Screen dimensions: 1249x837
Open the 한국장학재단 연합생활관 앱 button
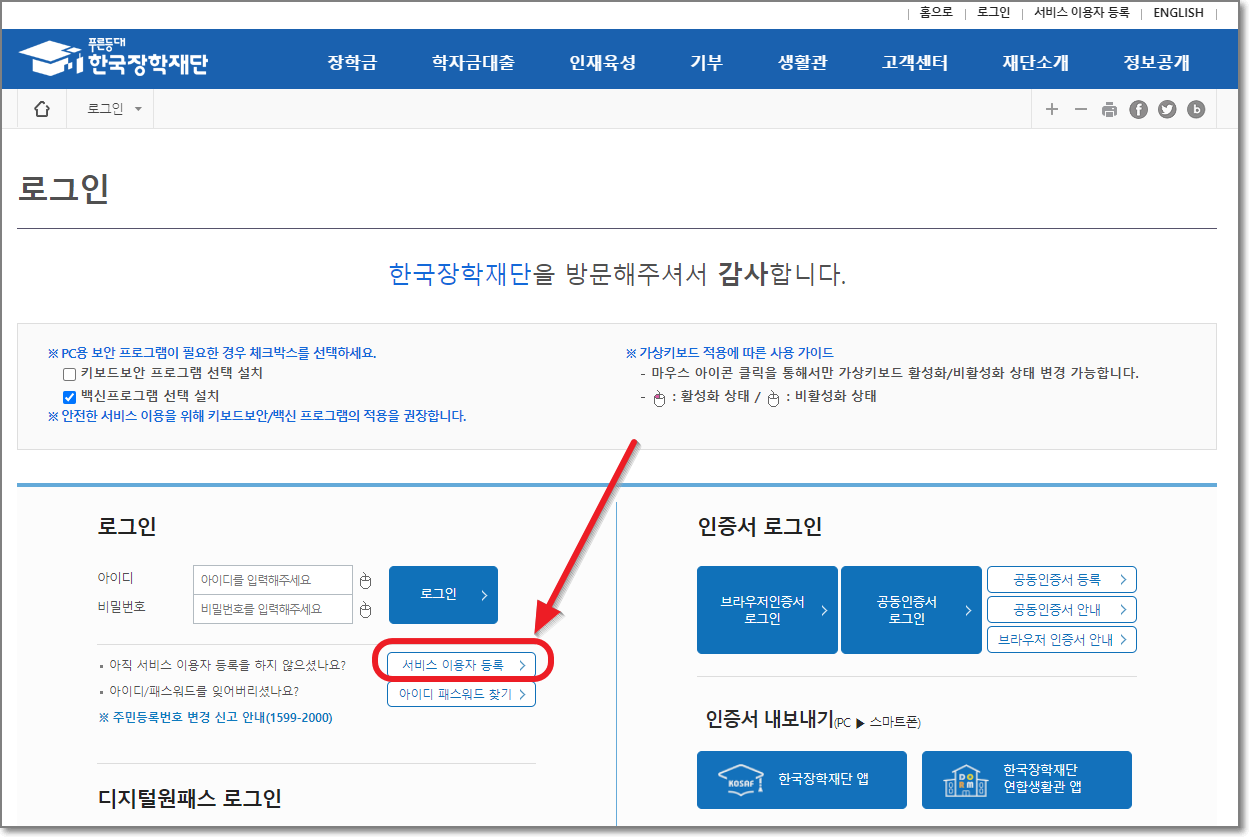click(x=1027, y=780)
